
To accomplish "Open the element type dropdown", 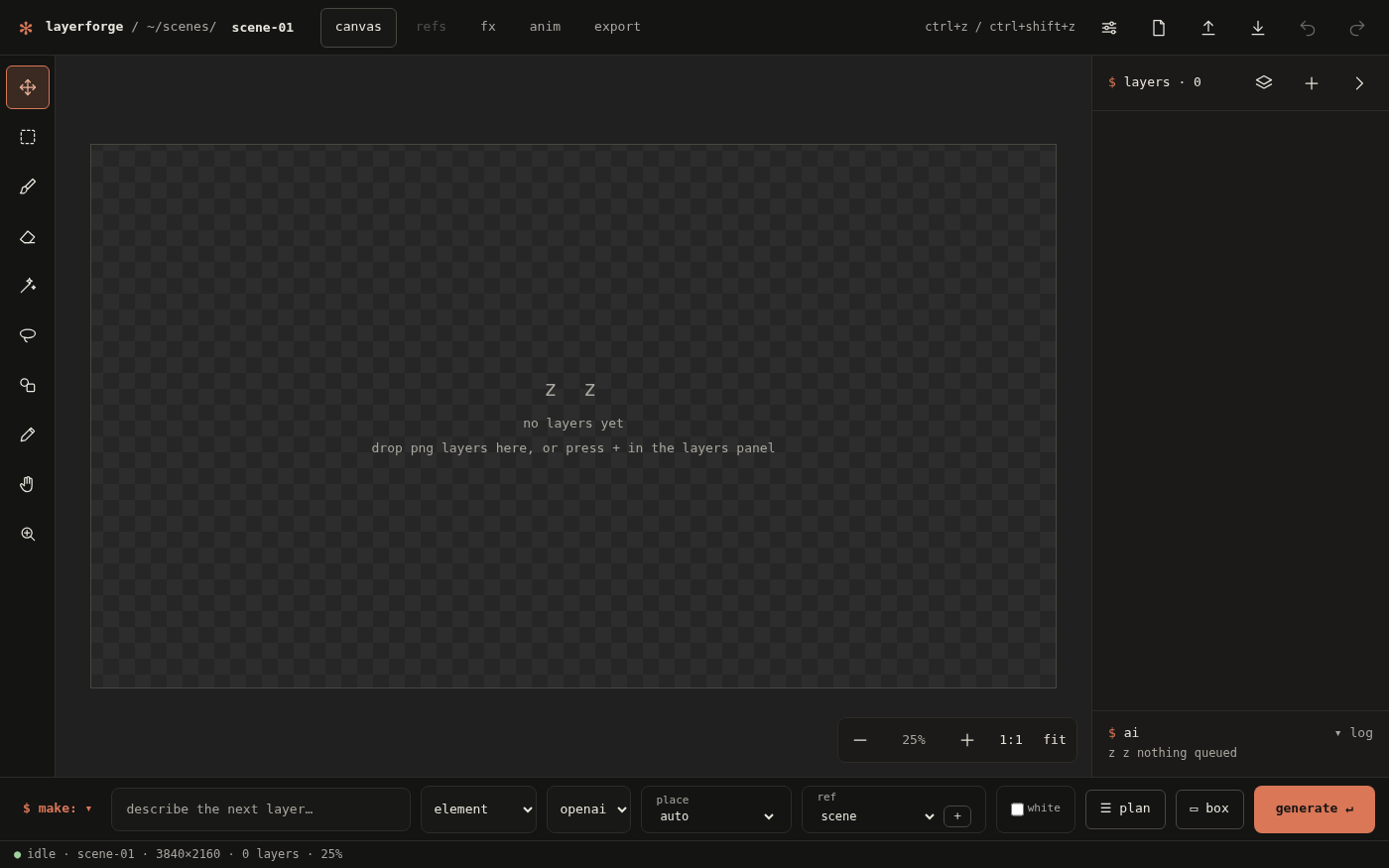I will point(478,809).
